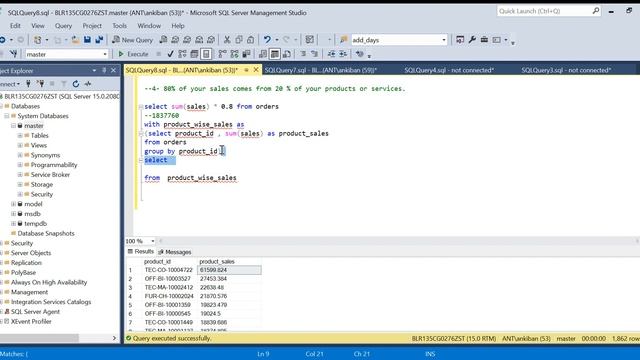The width and height of the screenshot is (640, 360).
Task: Click the Find in Files icon
Action: 343,40
